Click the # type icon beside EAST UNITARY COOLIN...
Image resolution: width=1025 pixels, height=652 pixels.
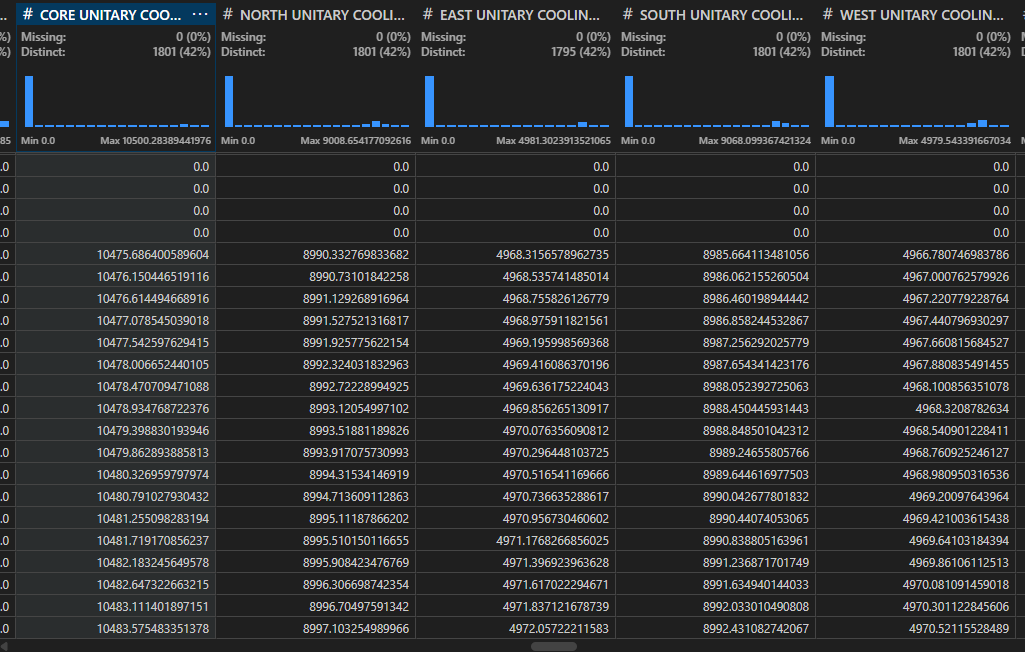[428, 15]
